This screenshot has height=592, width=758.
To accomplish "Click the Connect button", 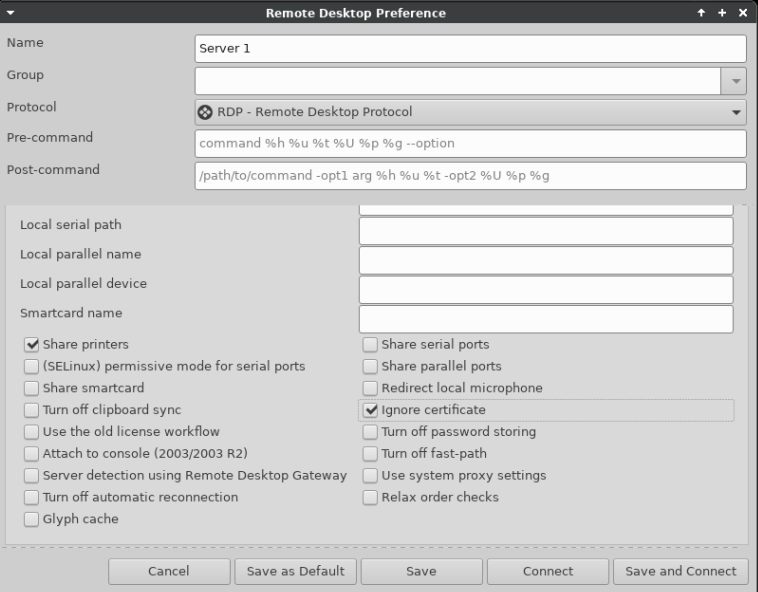I will 547,571.
